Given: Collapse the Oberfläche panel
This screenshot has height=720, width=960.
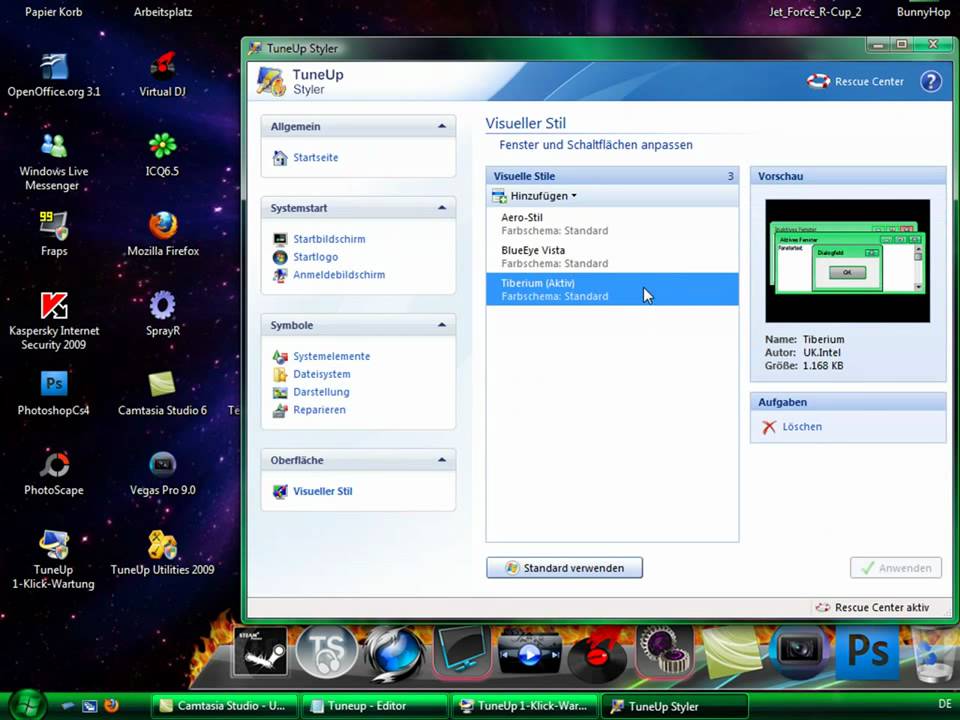Looking at the screenshot, I should coord(442,460).
